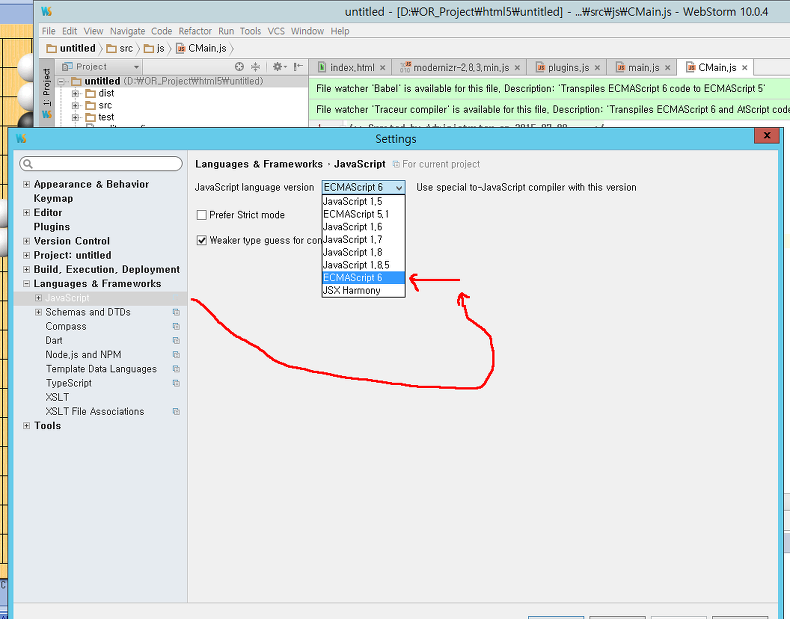Screen dimensions: 790x619
Task: Close the Settings dialog with the red X
Action: coord(766,135)
